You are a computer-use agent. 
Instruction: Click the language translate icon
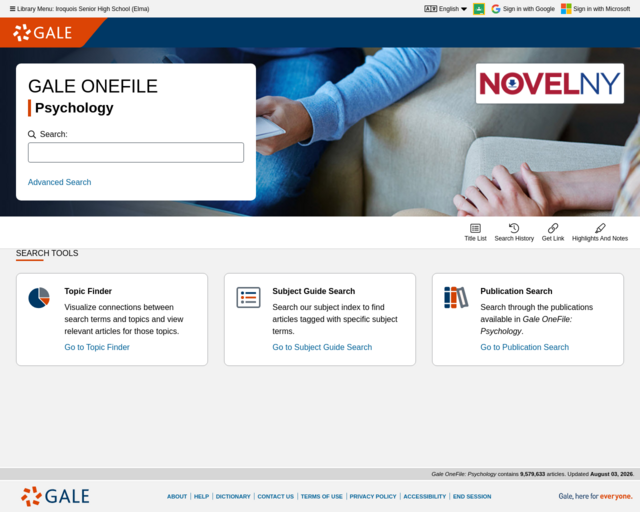(430, 9)
